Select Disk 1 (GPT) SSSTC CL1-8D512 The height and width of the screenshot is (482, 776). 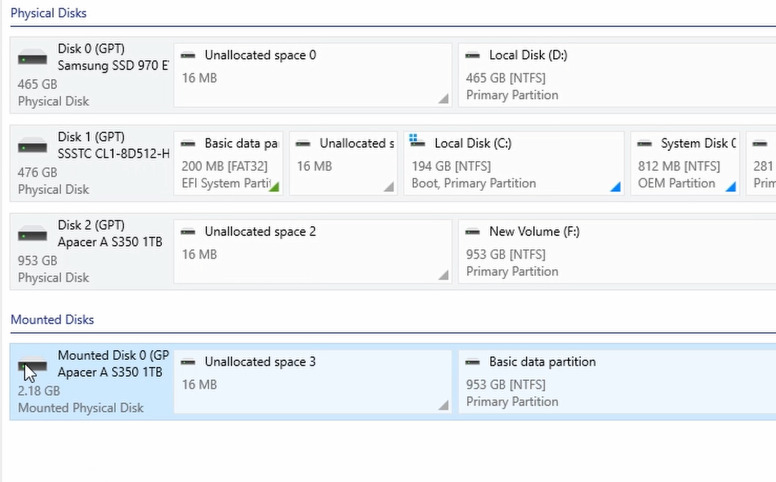tap(92, 163)
